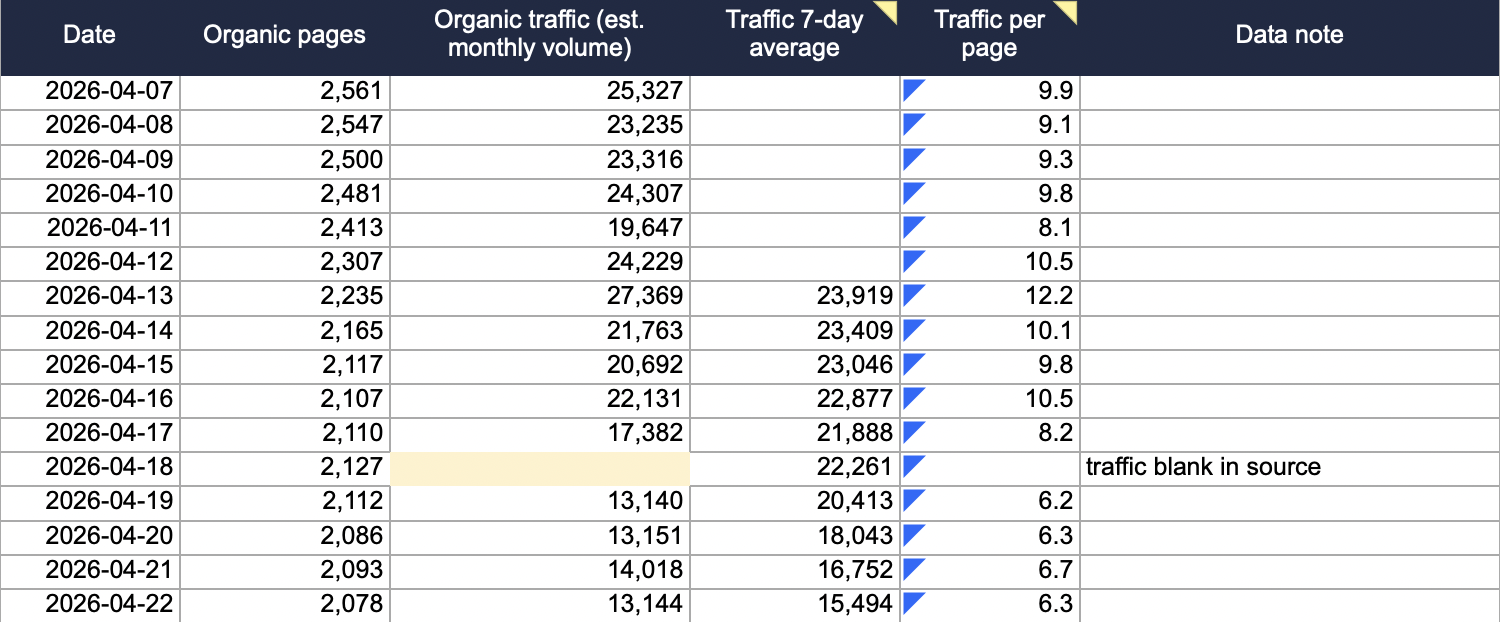Screen dimensions: 1500x622
Task: Select the Data note column header
Action: point(1290,37)
